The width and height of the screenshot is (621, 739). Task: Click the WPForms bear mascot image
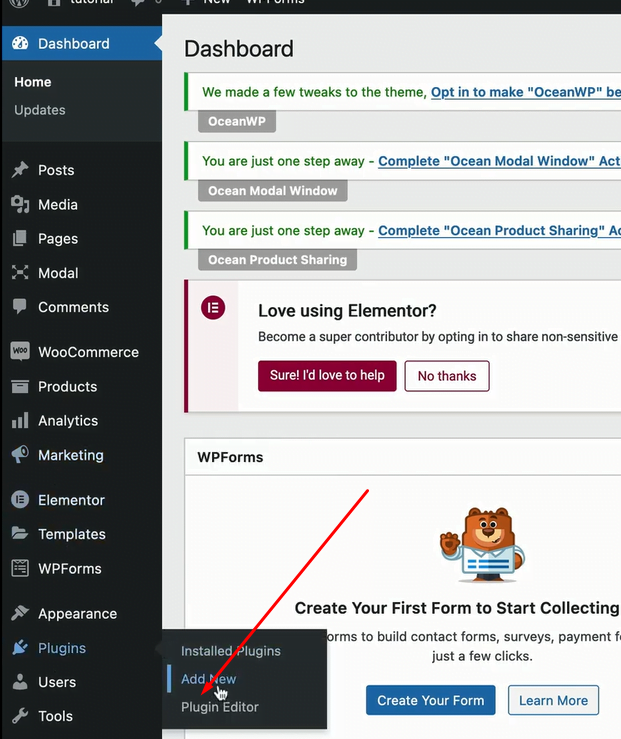coord(482,545)
